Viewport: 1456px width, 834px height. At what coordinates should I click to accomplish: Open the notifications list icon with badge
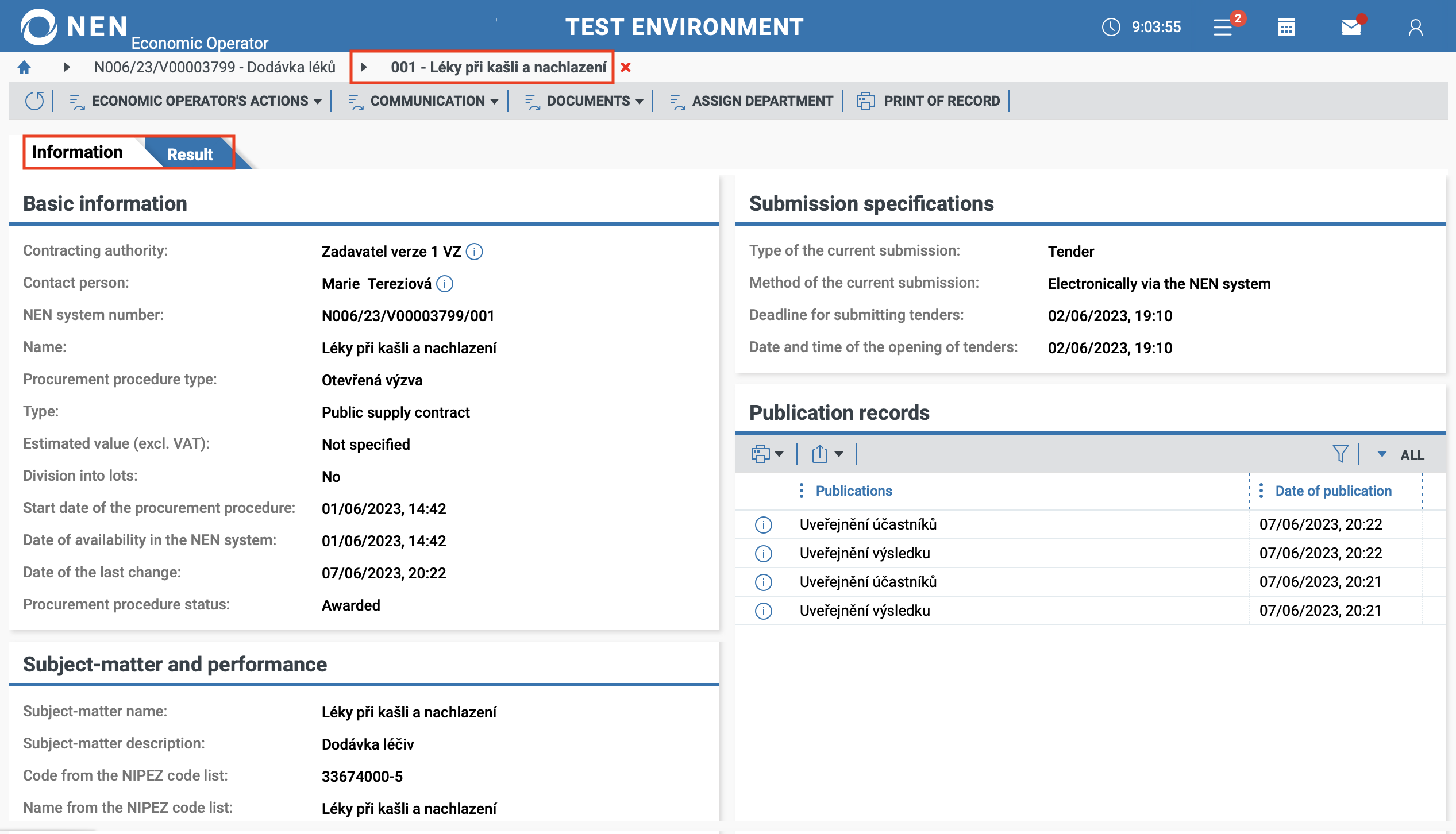coord(1223,27)
